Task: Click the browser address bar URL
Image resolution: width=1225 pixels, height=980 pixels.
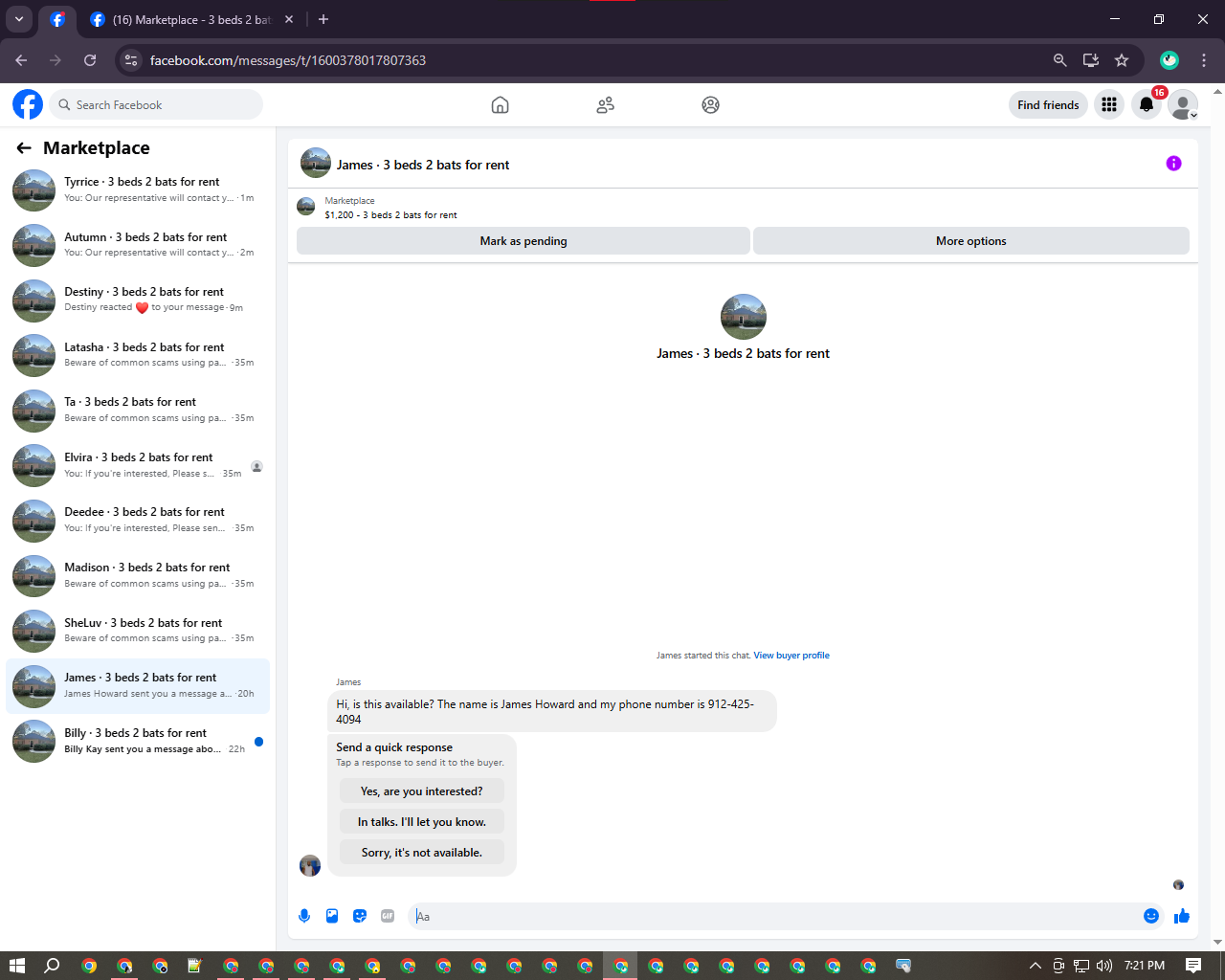Action: 288,60
